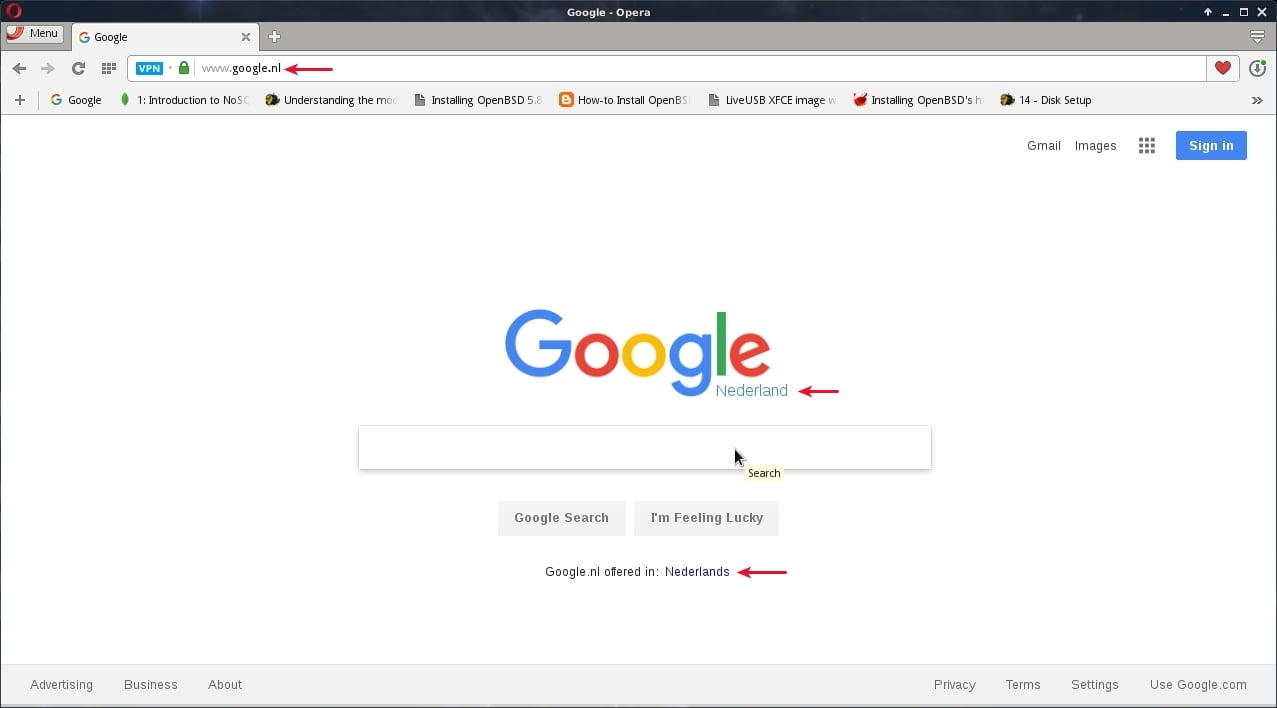
Task: Close the Google tab
Action: pos(246,37)
